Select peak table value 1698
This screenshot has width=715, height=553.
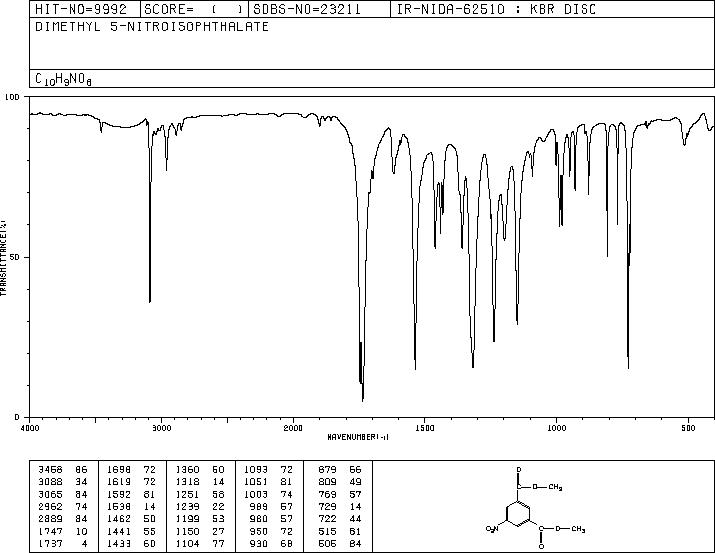(119, 469)
